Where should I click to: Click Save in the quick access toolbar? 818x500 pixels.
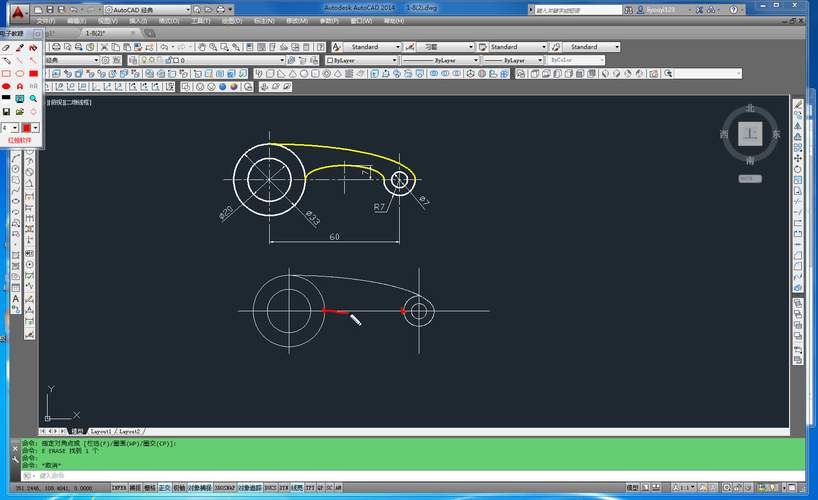[x=50, y=9]
